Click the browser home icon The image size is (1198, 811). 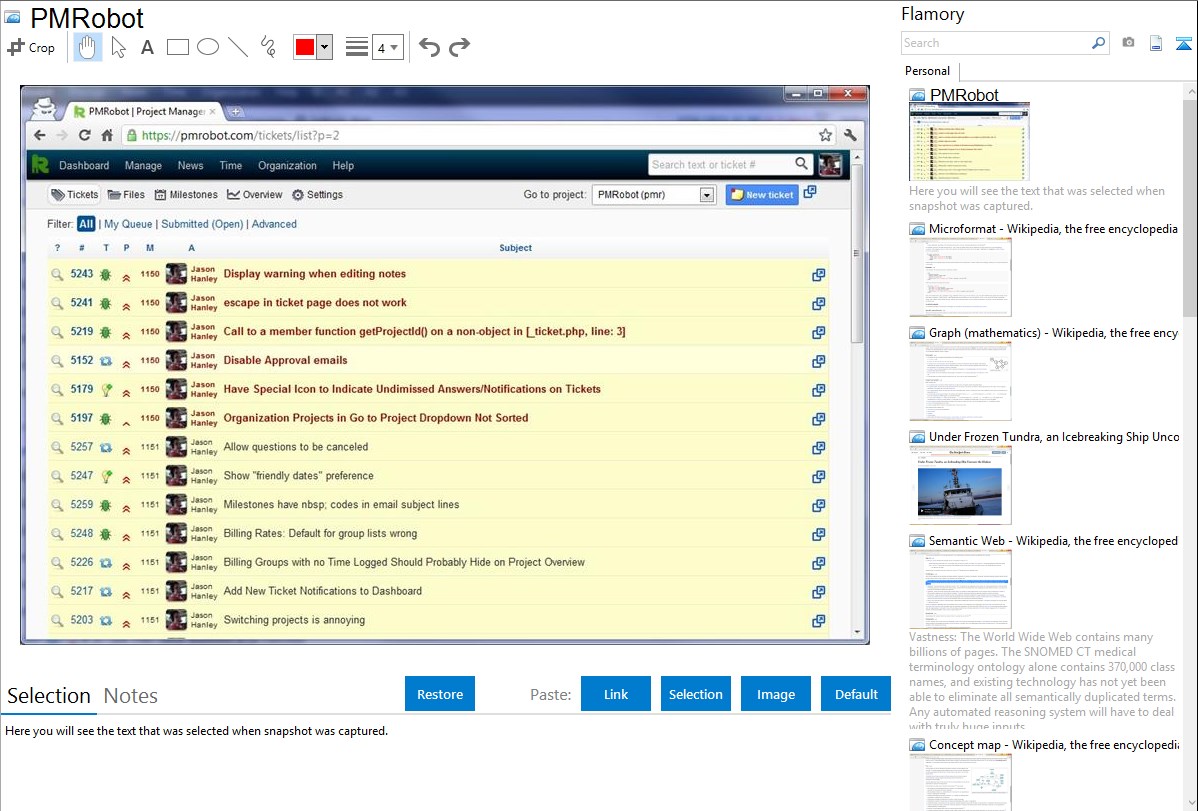pos(107,135)
